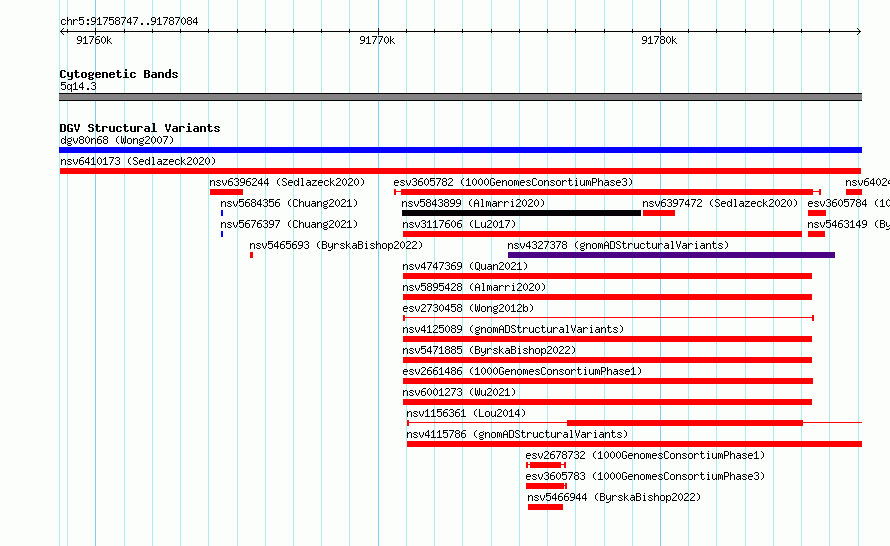Select the blue dgv80n68 variant bar
Viewport: 890px width, 546px height.
click(x=460, y=150)
